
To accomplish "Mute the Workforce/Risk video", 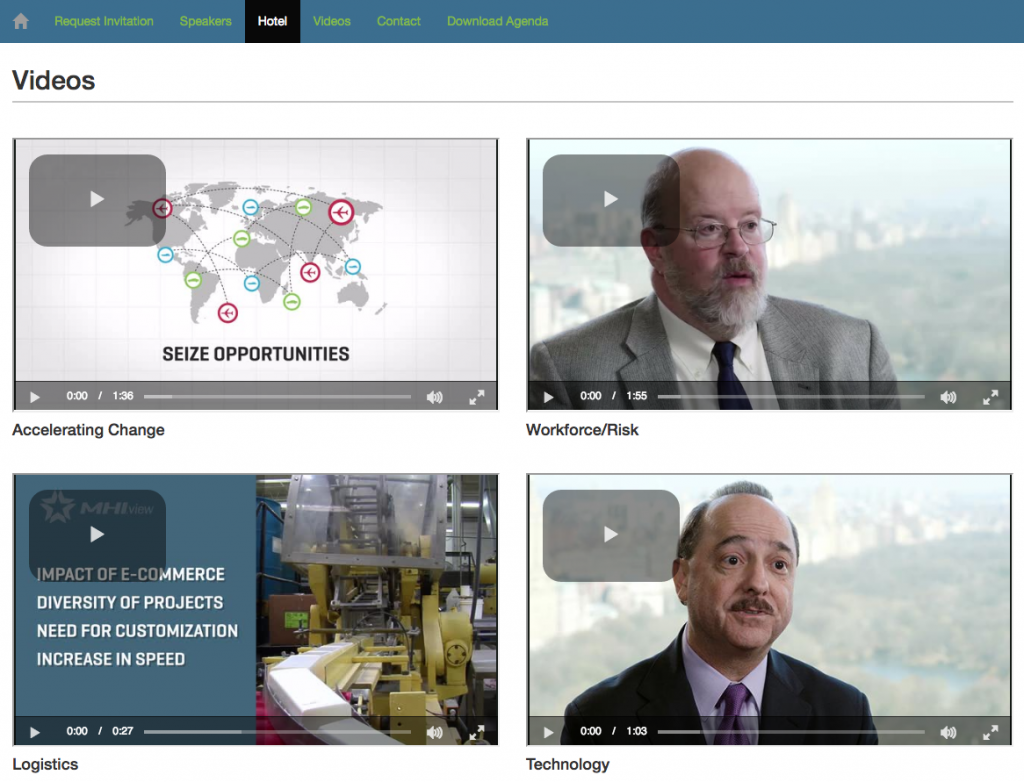I will [947, 397].
